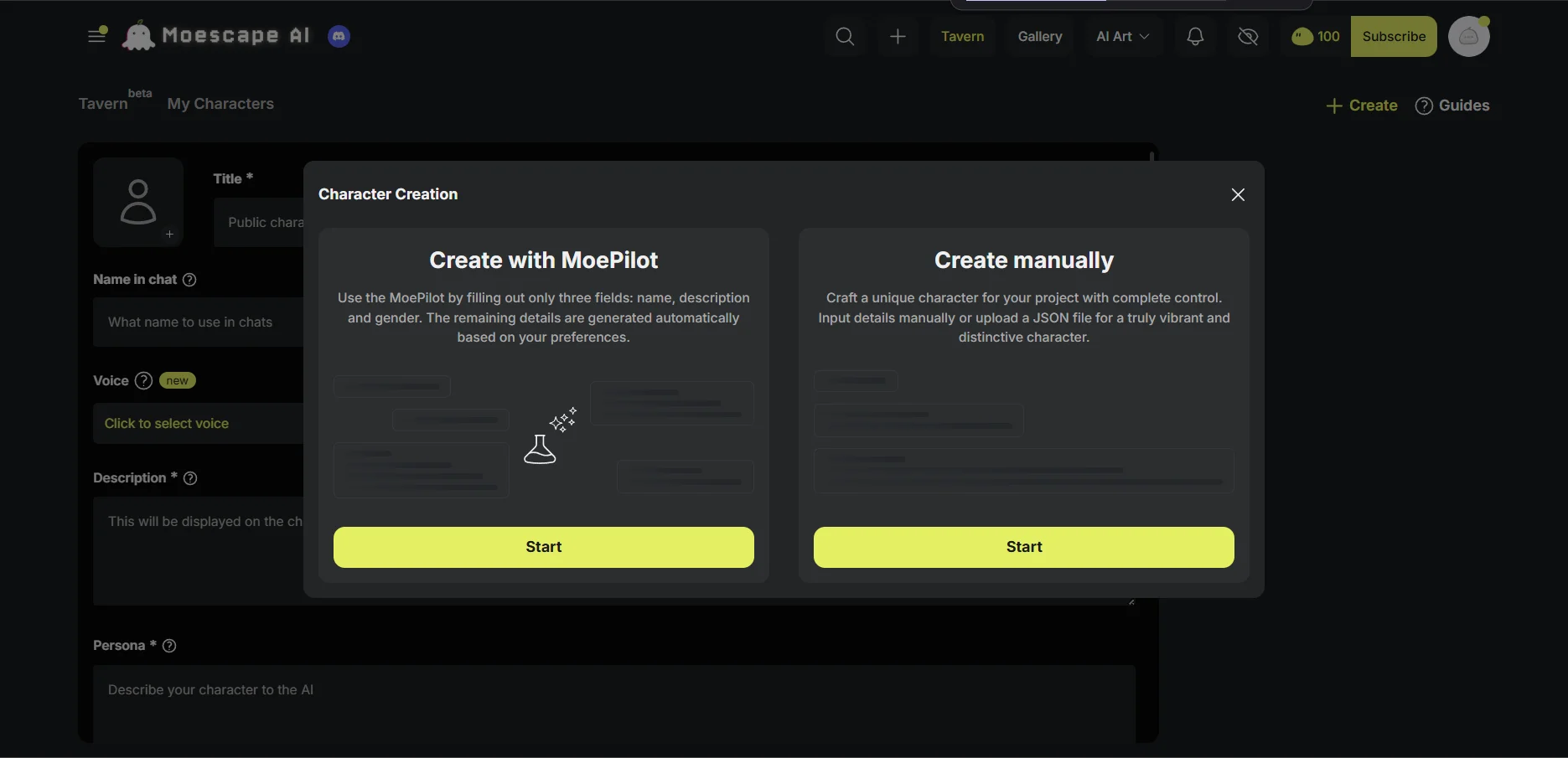The image size is (1568, 758).
Task: Click the Persona text area
Action: [614, 704]
